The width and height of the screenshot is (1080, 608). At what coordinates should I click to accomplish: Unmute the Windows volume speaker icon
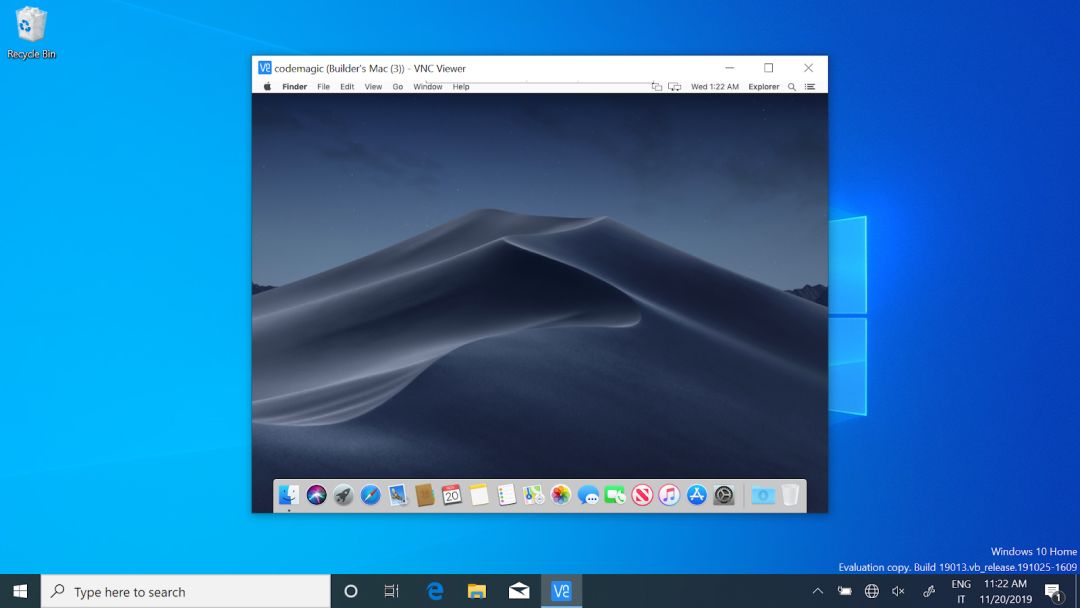898,591
